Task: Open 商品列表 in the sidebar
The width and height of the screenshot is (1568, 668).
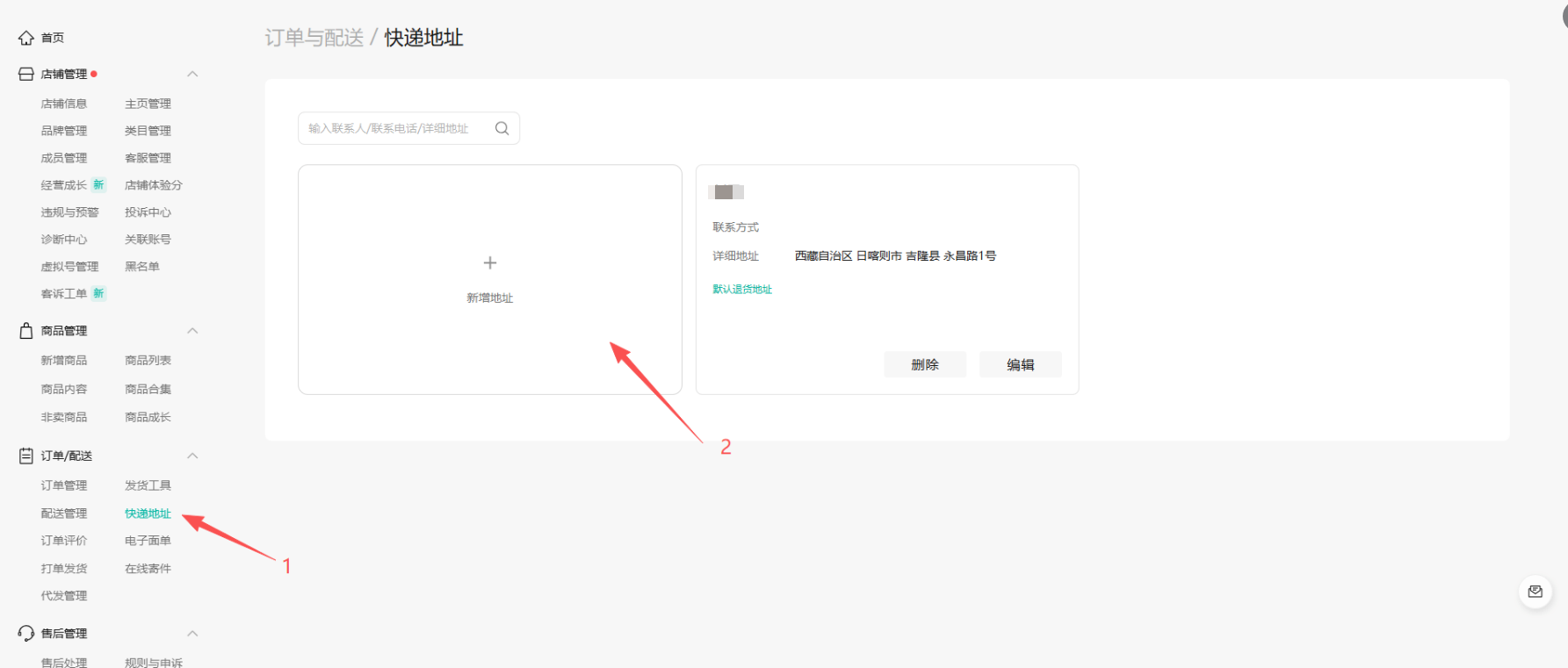Action: coord(148,361)
